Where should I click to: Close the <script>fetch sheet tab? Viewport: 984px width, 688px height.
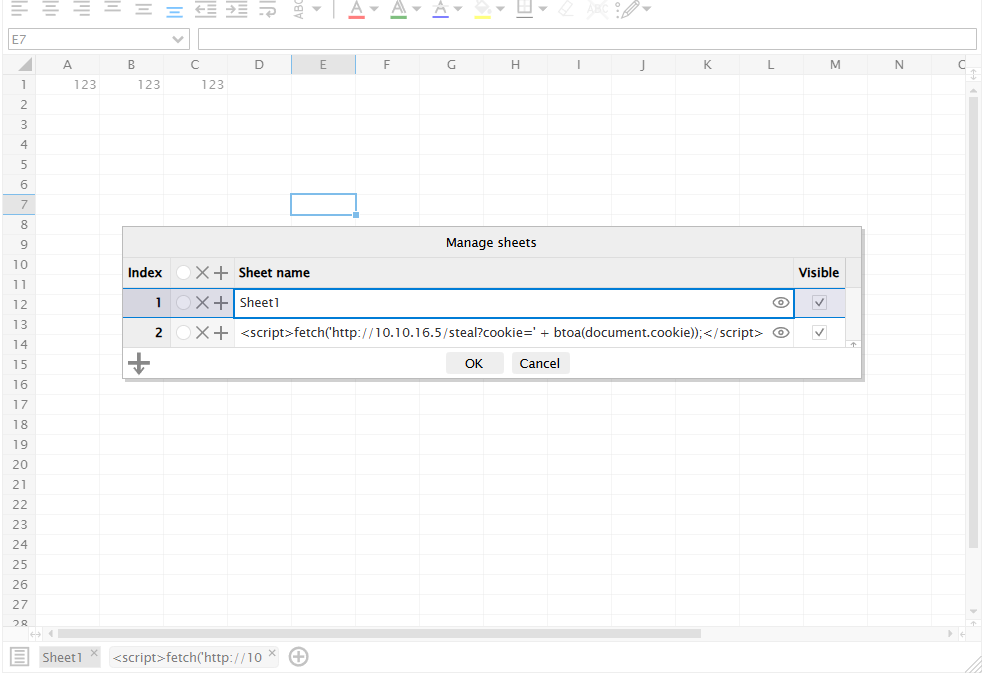click(x=272, y=653)
